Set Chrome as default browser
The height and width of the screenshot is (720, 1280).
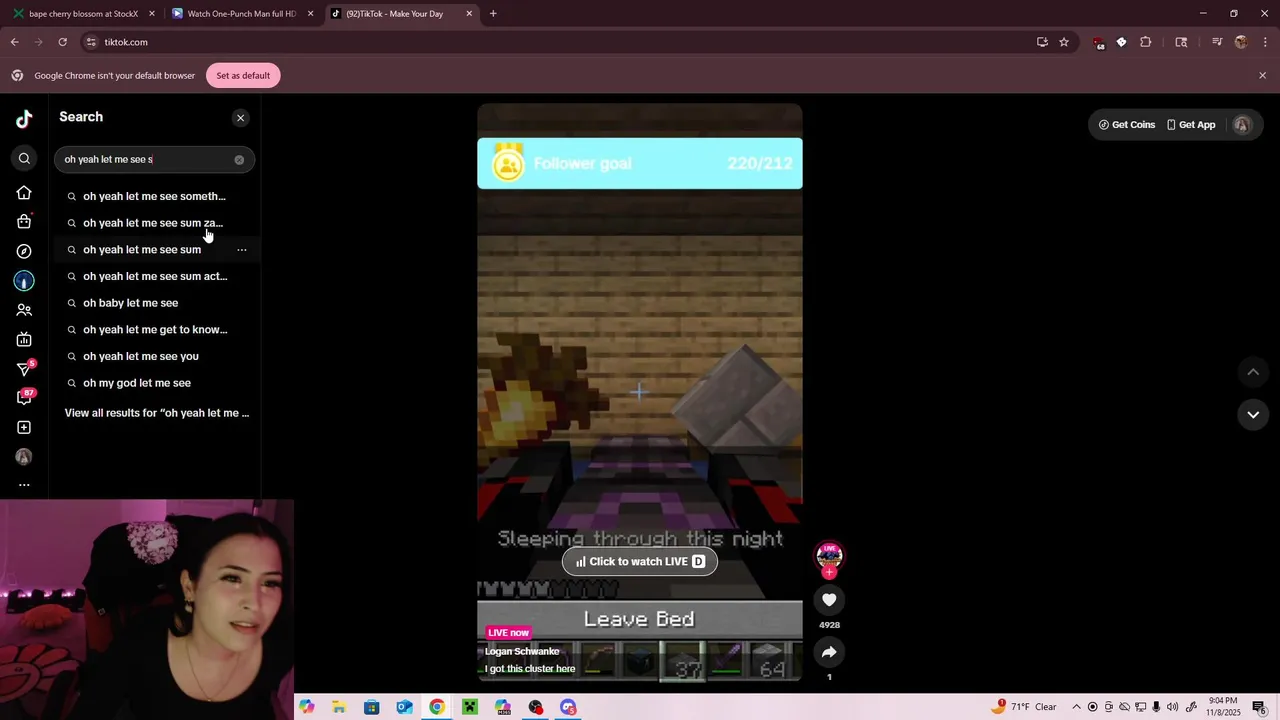click(243, 76)
